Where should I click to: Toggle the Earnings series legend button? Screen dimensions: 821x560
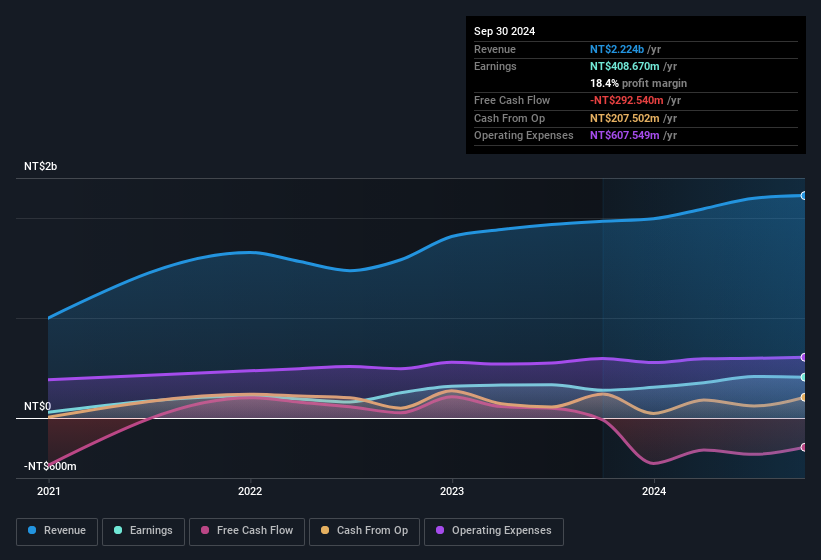[143, 531]
